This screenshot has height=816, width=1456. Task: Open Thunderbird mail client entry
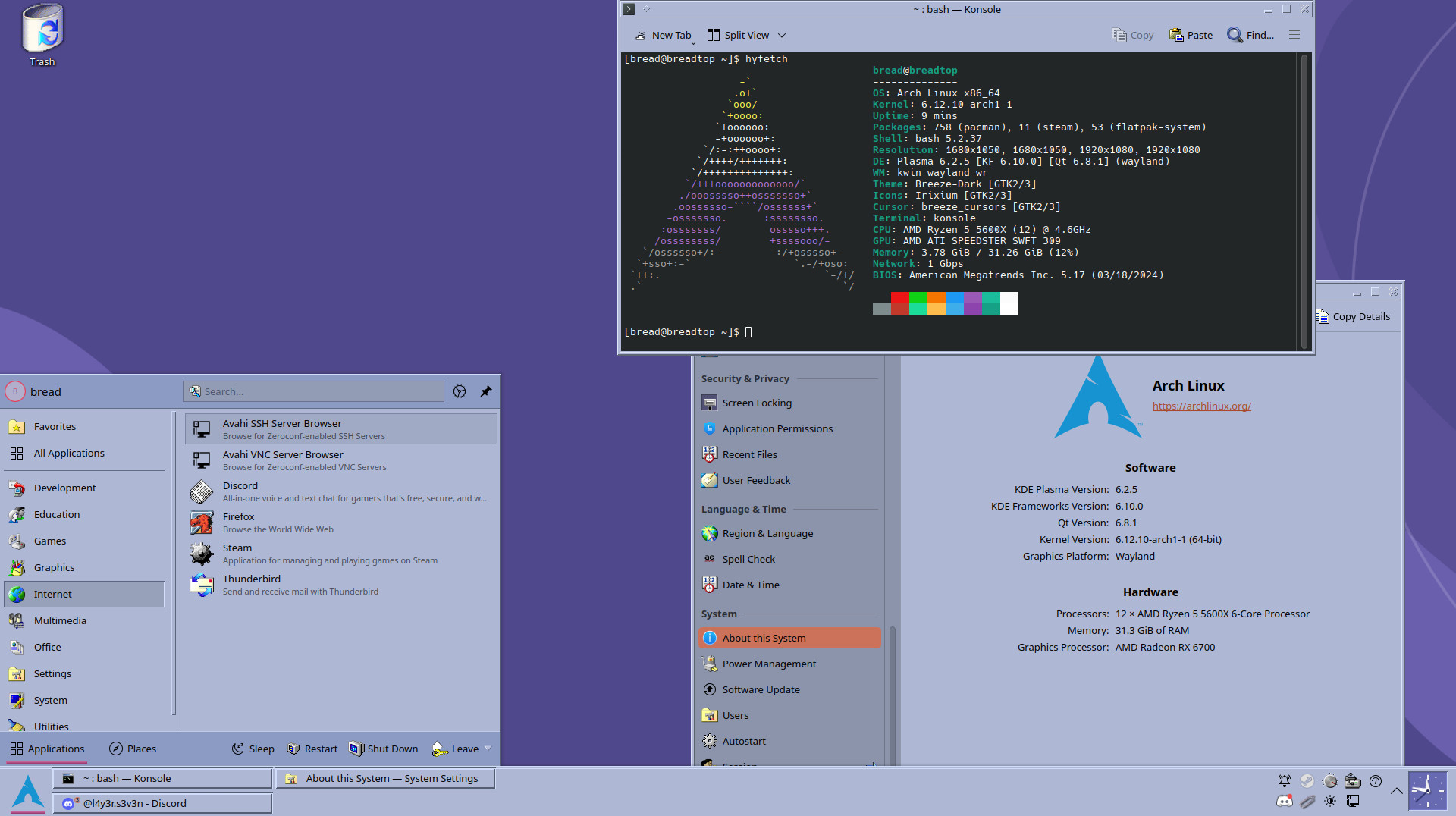[x=340, y=585]
